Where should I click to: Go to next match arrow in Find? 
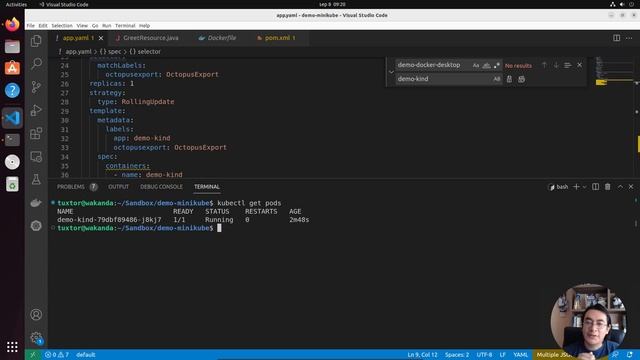(x=556, y=65)
